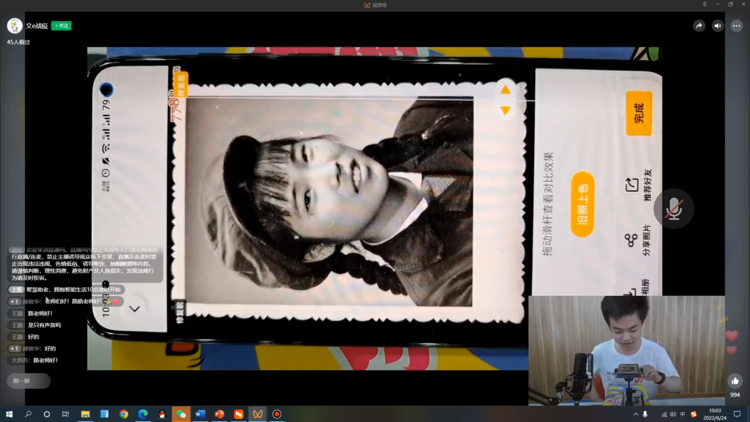Click the chat input box 聊一聊

coord(28,381)
